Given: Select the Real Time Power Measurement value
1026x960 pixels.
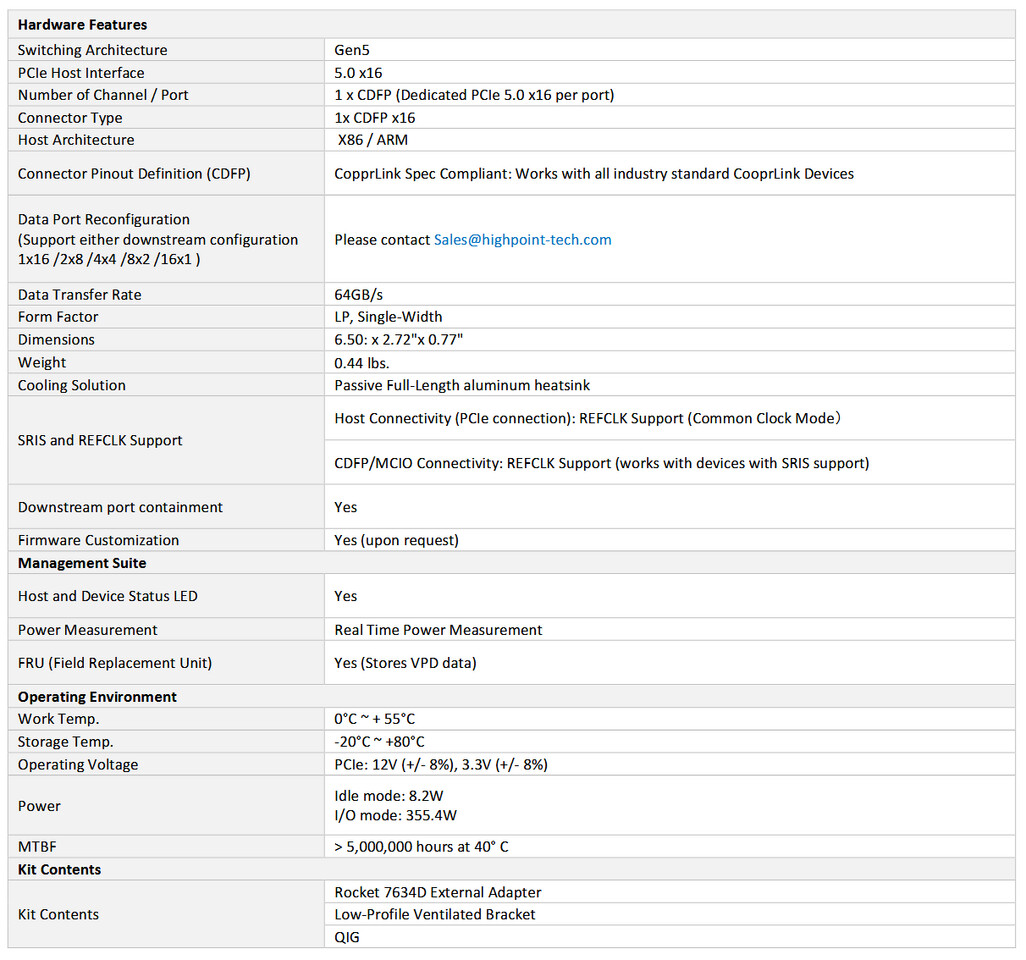Looking at the screenshot, I should click(x=438, y=631).
